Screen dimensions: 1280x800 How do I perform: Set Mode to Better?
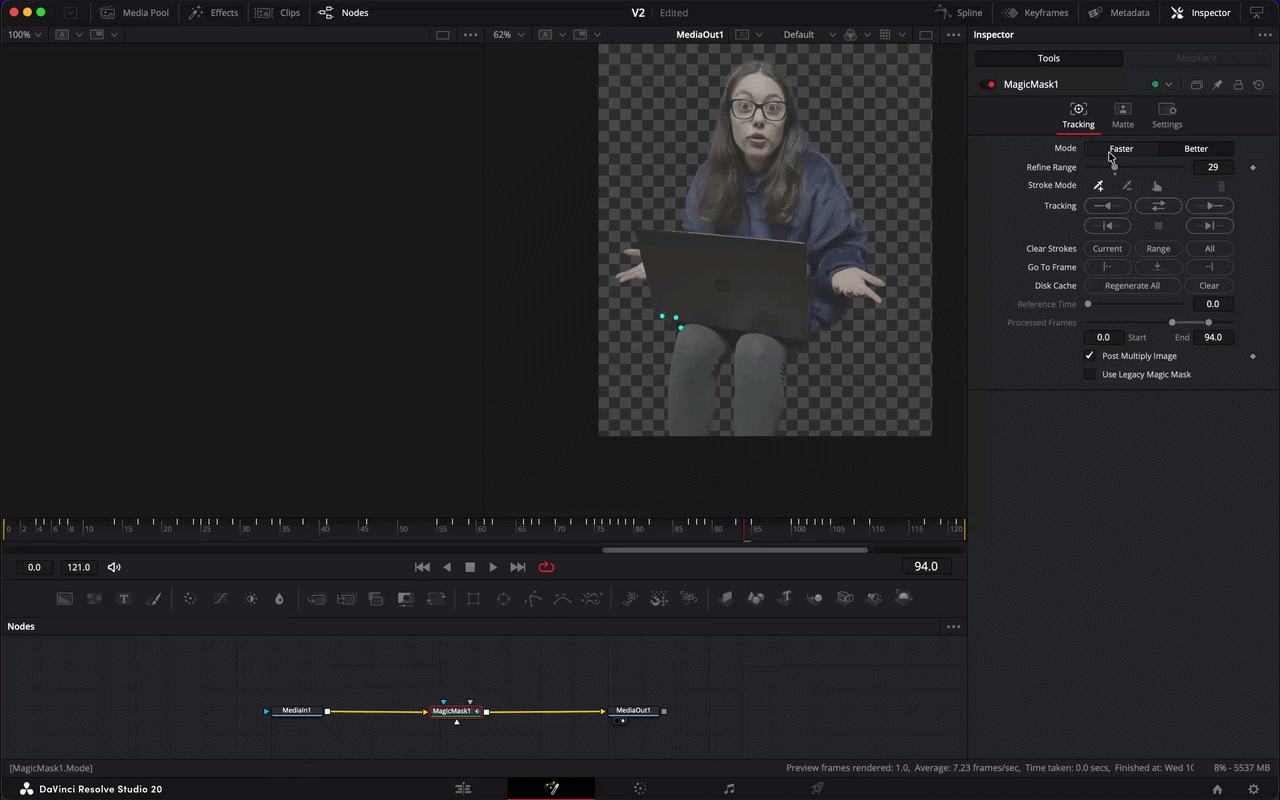[1196, 149]
